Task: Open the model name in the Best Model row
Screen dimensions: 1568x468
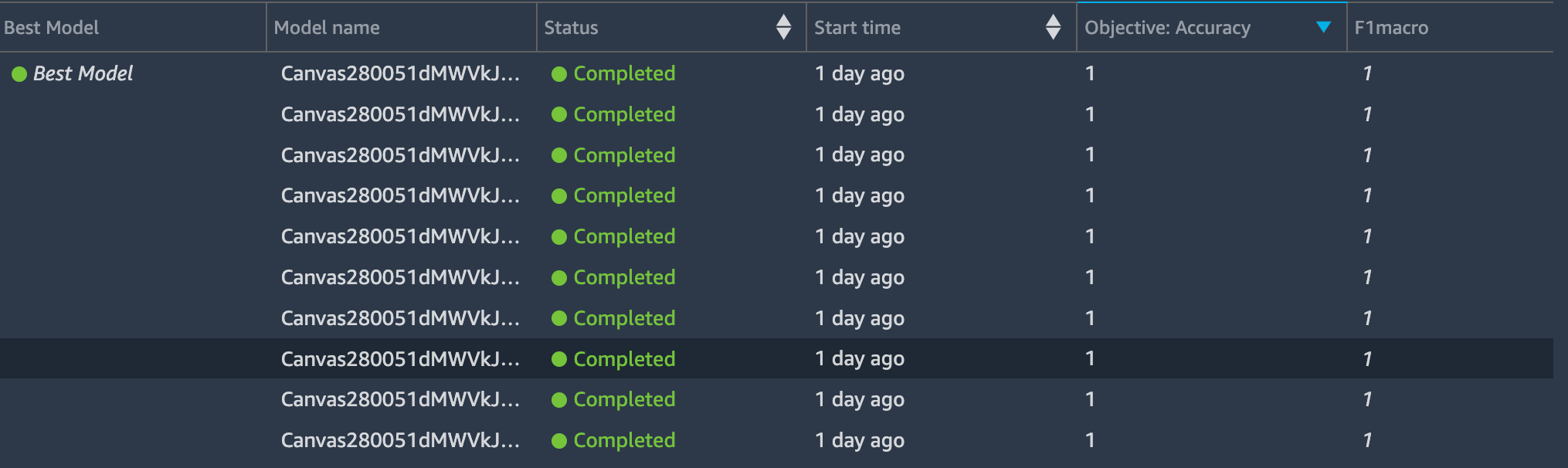Action: 399,73
